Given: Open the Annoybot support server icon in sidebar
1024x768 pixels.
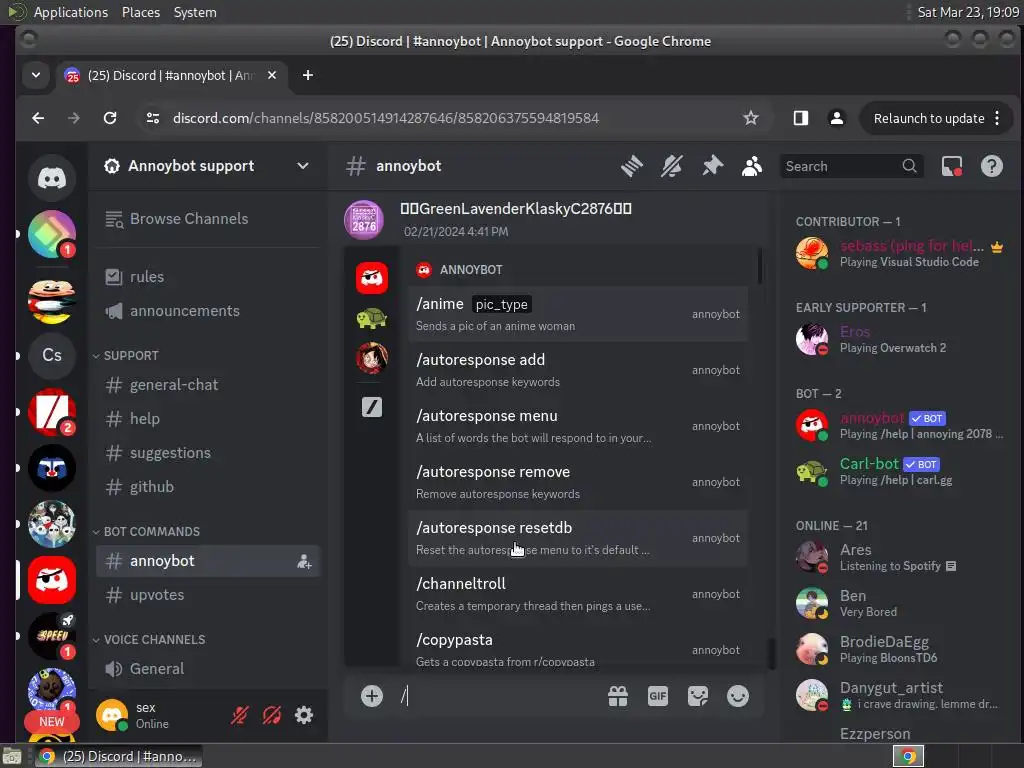Looking at the screenshot, I should tap(52, 580).
